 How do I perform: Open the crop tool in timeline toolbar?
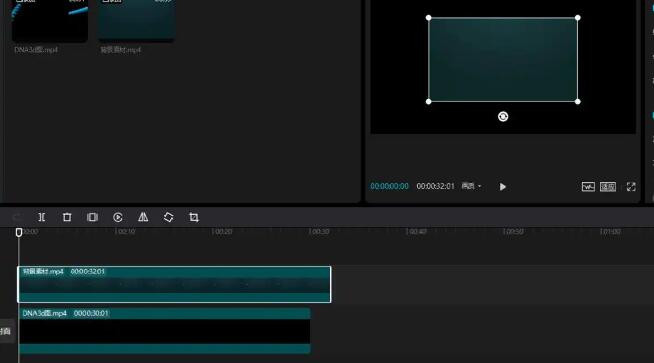(194, 217)
